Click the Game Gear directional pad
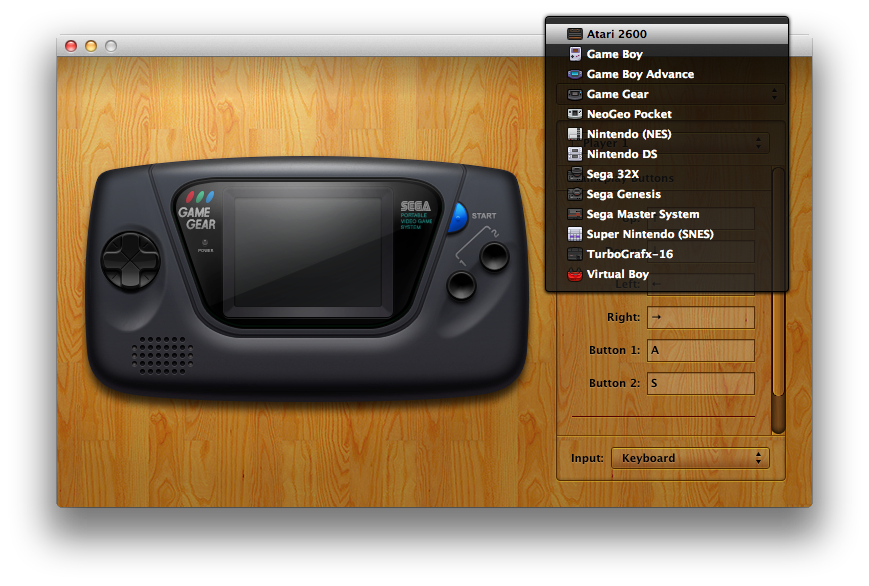 [x=130, y=261]
